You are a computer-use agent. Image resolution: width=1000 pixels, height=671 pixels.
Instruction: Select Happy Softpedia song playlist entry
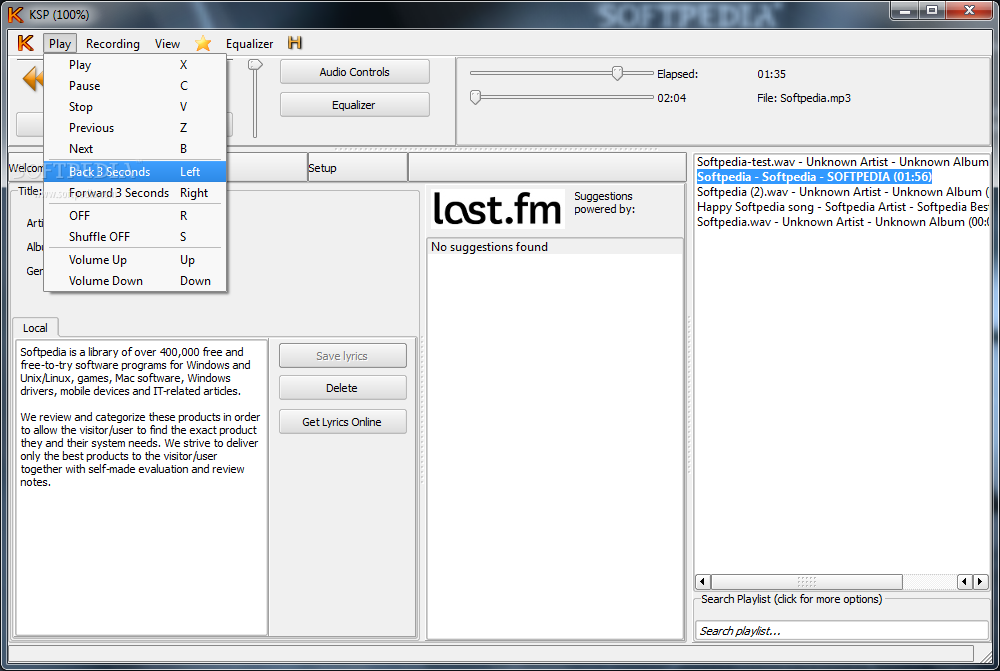(x=842, y=207)
